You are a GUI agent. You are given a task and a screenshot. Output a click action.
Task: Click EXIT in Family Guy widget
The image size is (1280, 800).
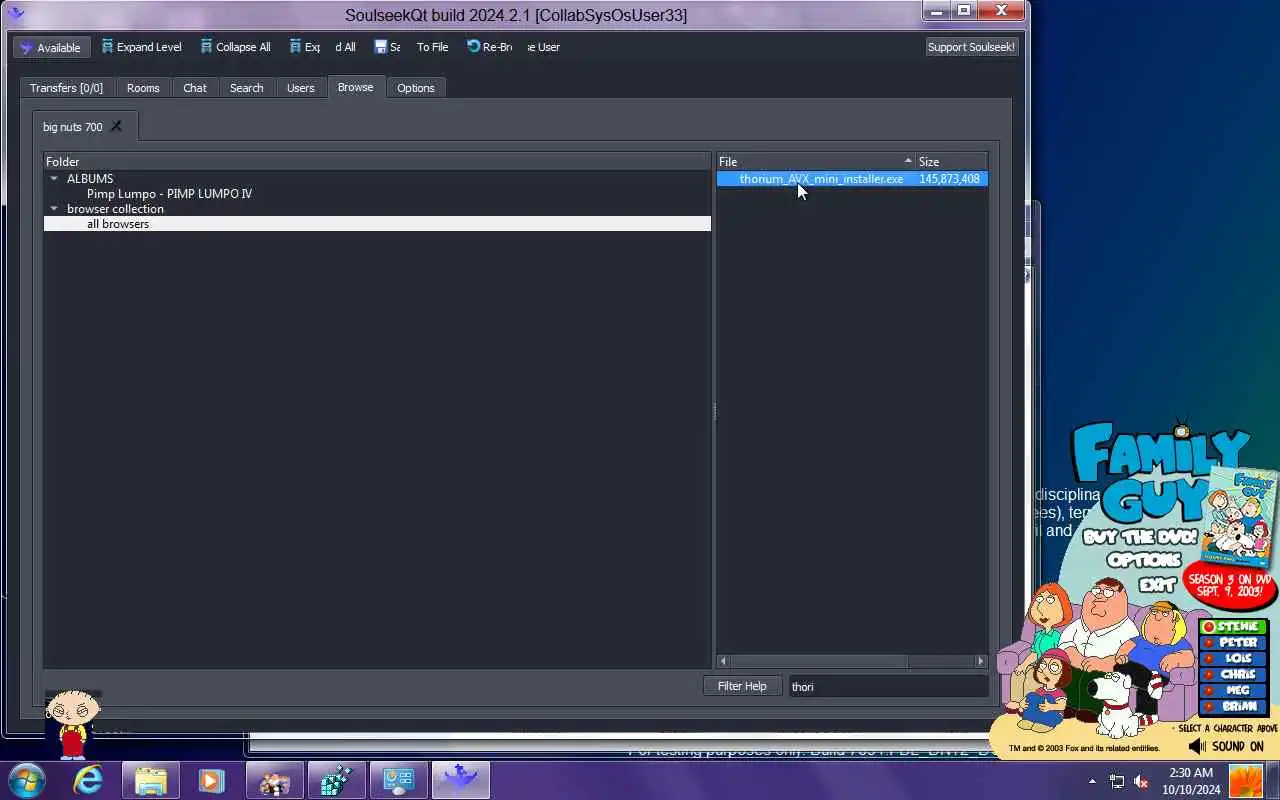[1157, 585]
